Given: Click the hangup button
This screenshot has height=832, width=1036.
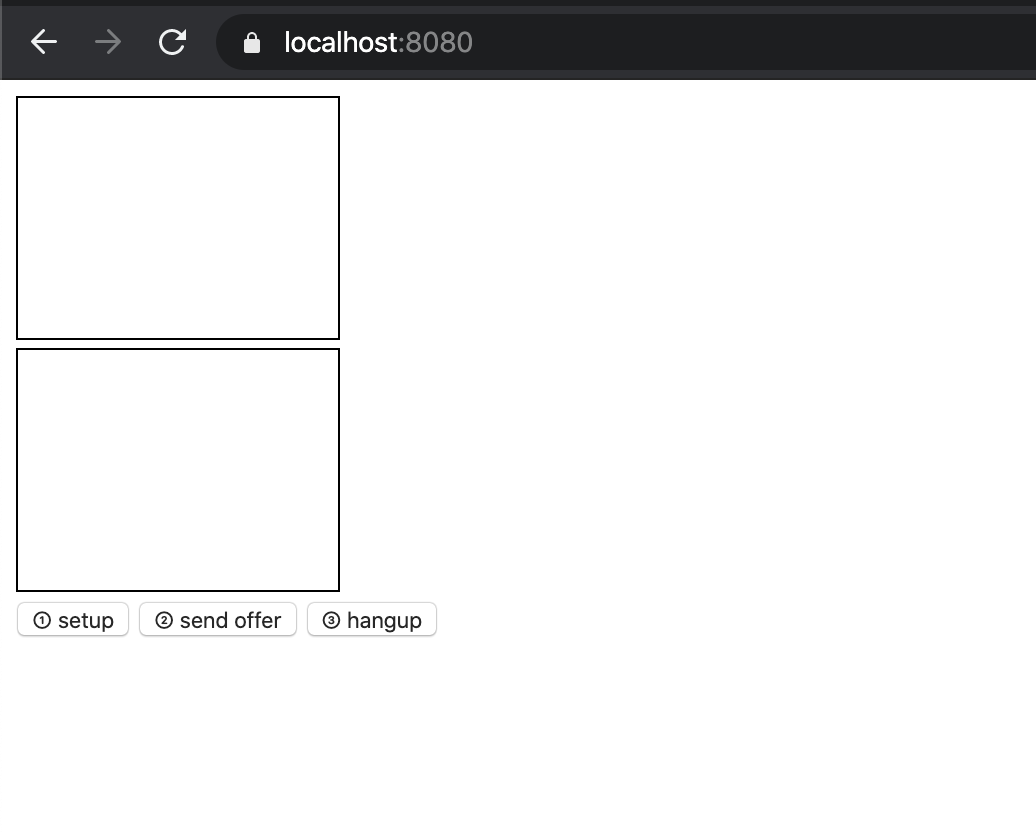Looking at the screenshot, I should tap(372, 619).
